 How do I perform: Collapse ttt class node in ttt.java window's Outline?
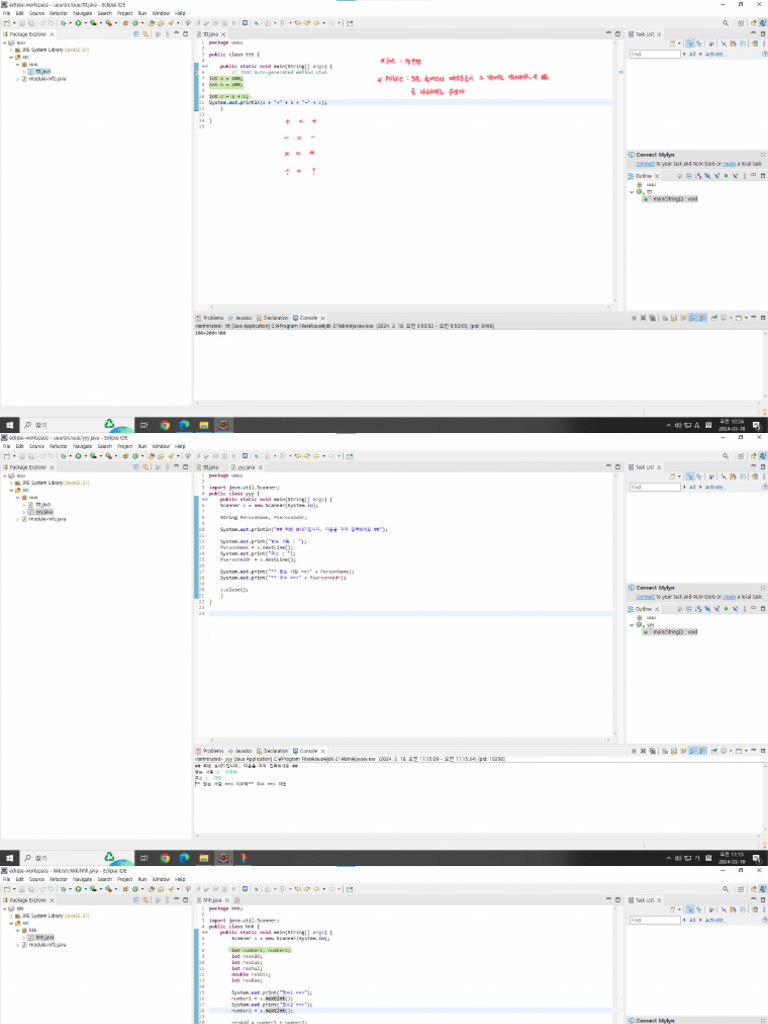632,192
